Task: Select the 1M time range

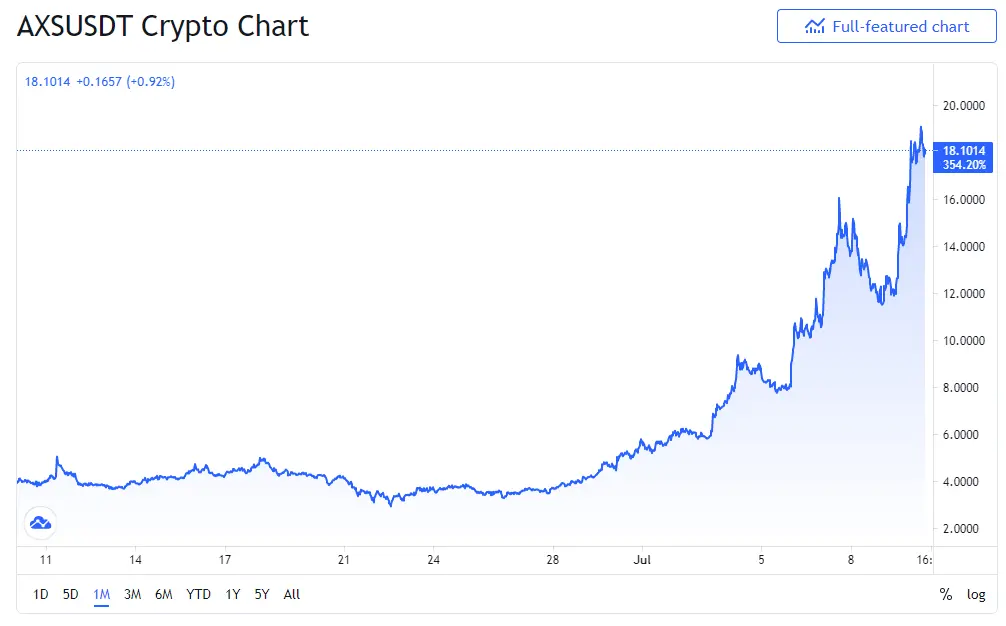Action: [x=101, y=595]
